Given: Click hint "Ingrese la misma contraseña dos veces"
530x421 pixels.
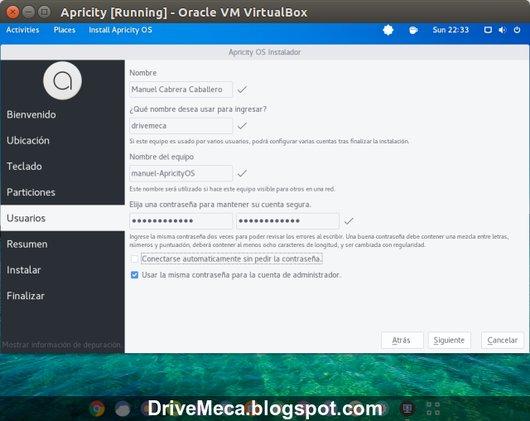Looking at the screenshot, I should [319, 241].
